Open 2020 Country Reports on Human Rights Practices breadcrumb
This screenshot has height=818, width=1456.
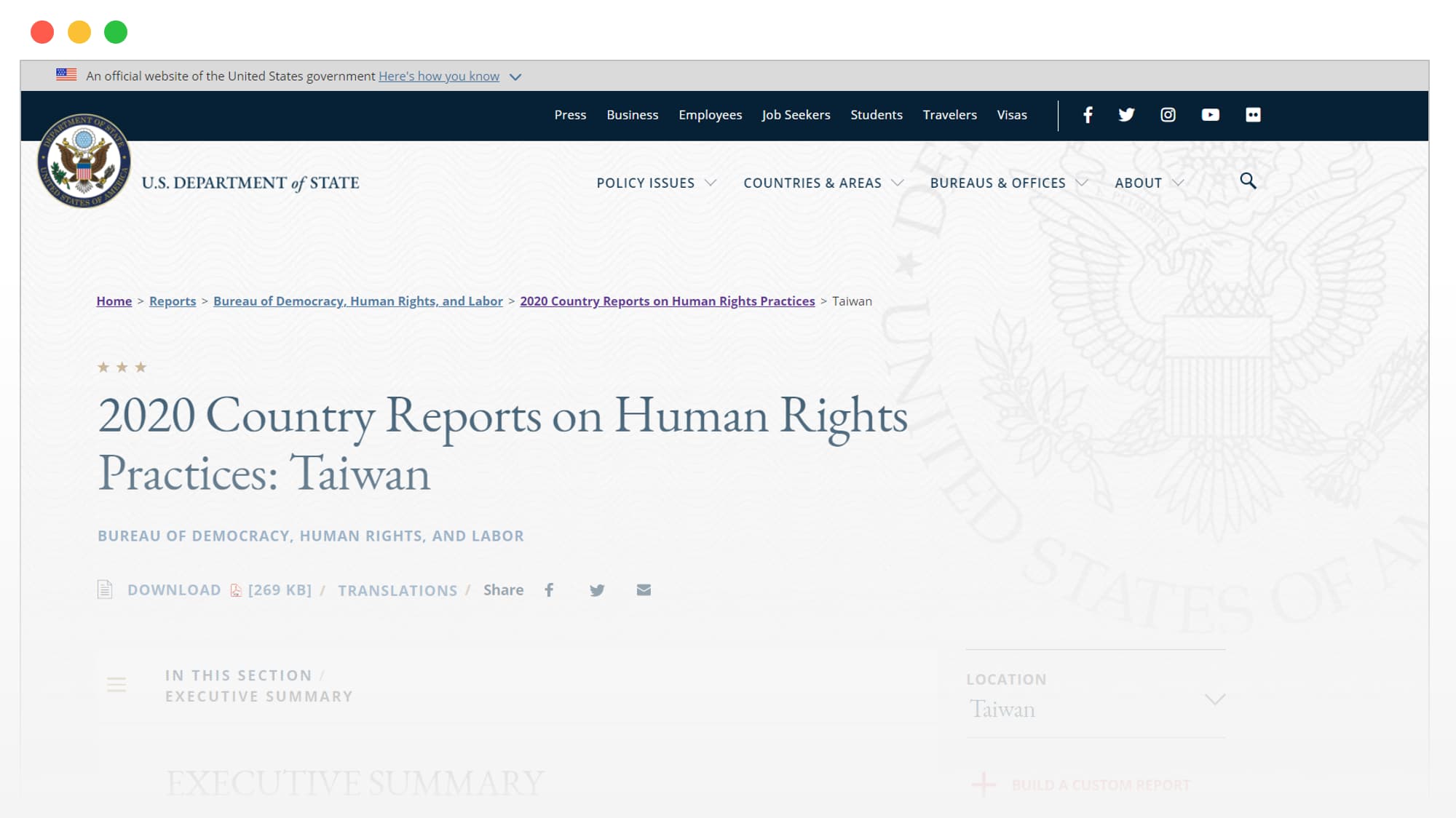tap(668, 301)
